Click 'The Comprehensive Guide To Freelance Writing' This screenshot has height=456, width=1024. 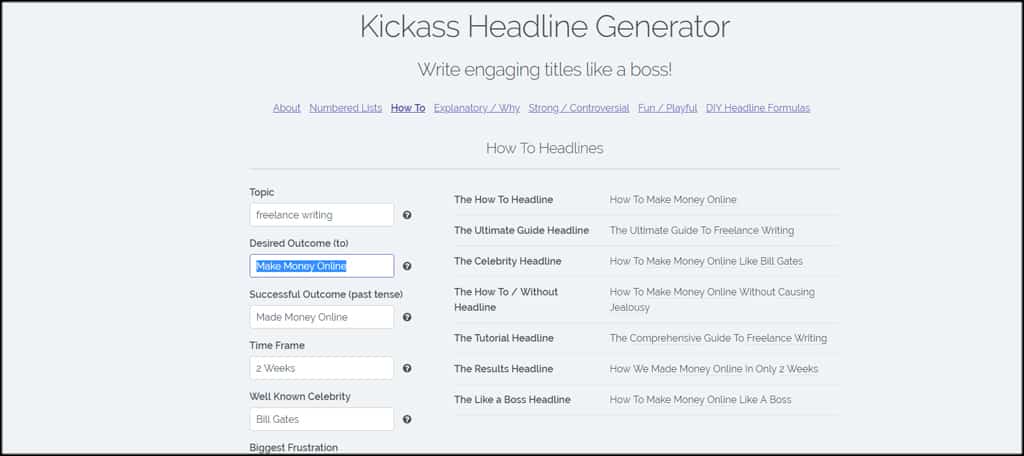(718, 338)
